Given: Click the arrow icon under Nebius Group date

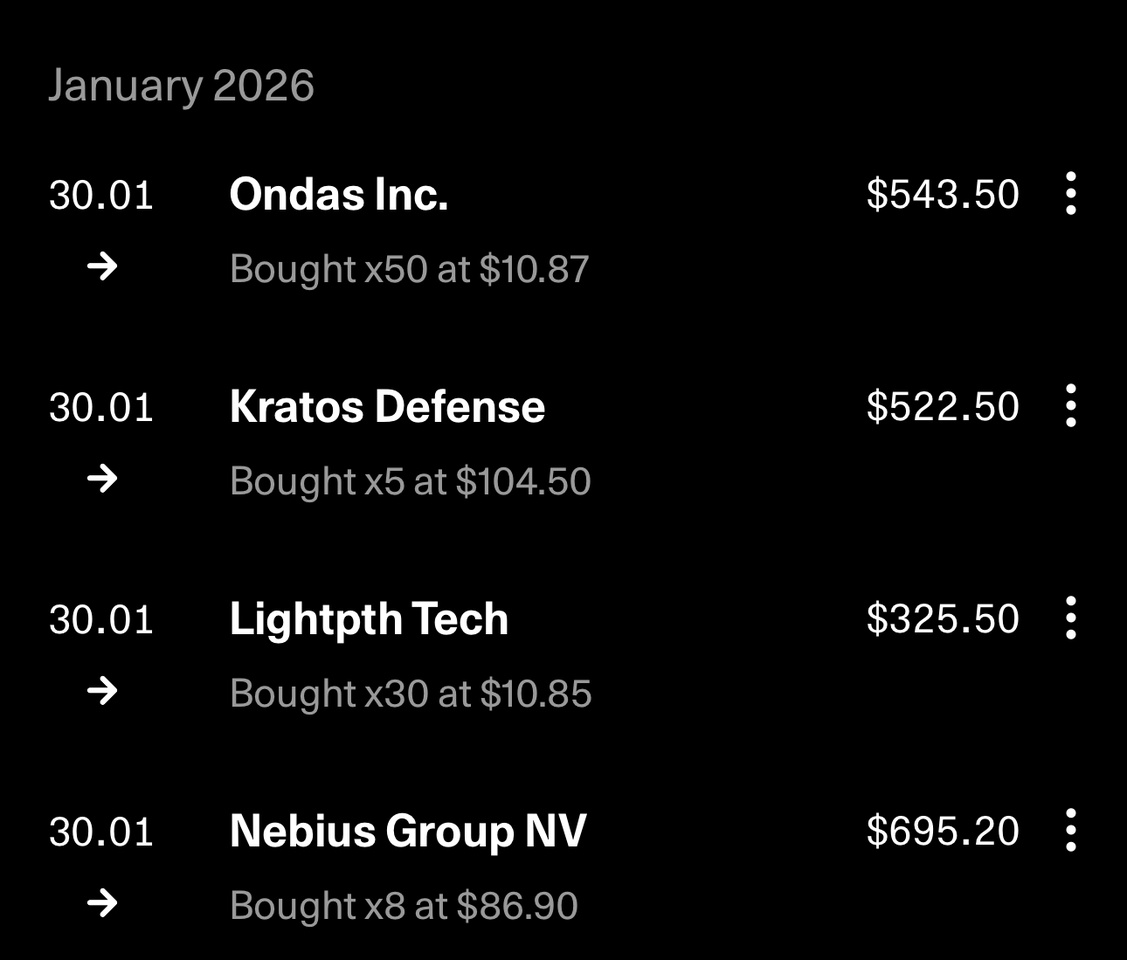Looking at the screenshot, I should (x=102, y=905).
